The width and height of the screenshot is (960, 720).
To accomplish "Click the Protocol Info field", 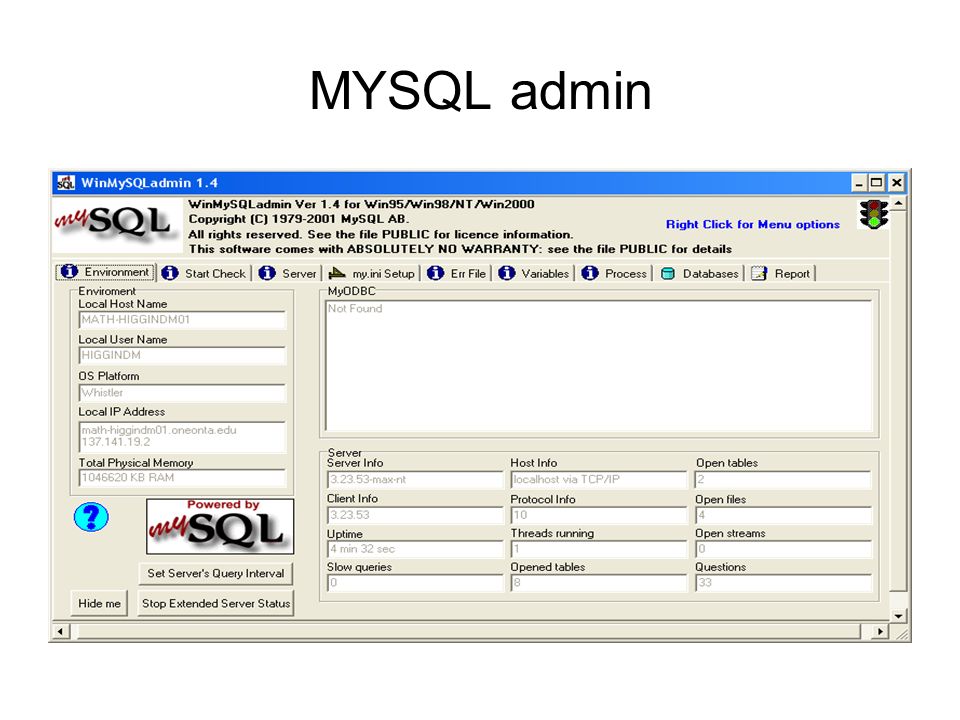I will [x=599, y=515].
